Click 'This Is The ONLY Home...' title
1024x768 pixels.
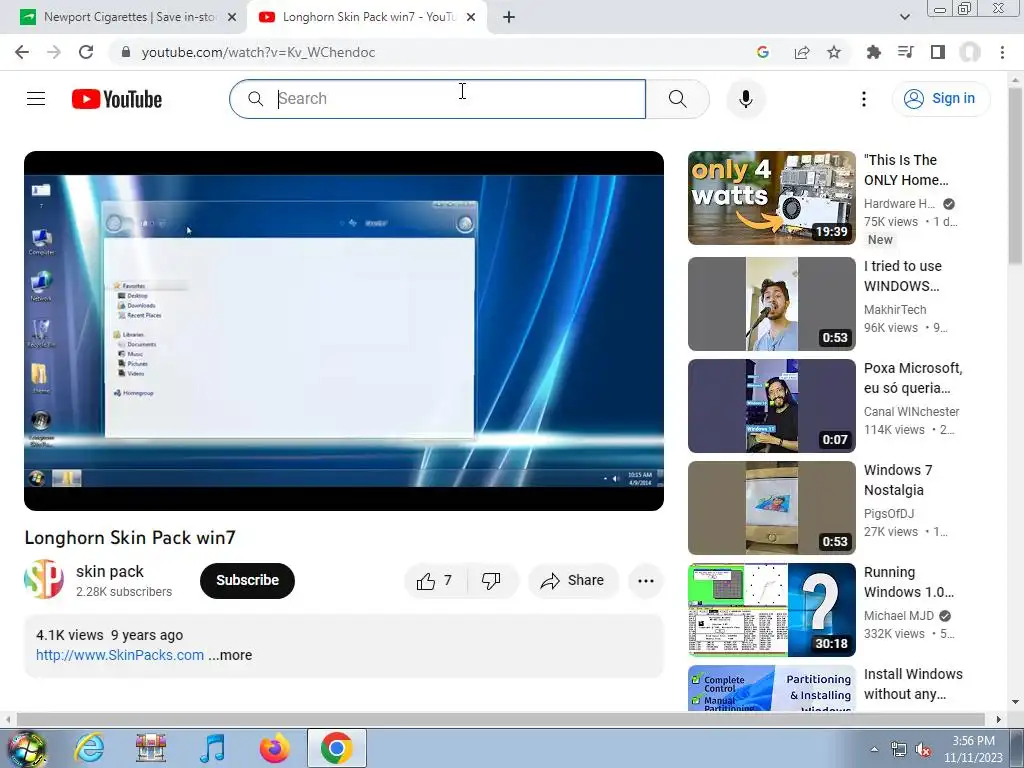[906, 170]
